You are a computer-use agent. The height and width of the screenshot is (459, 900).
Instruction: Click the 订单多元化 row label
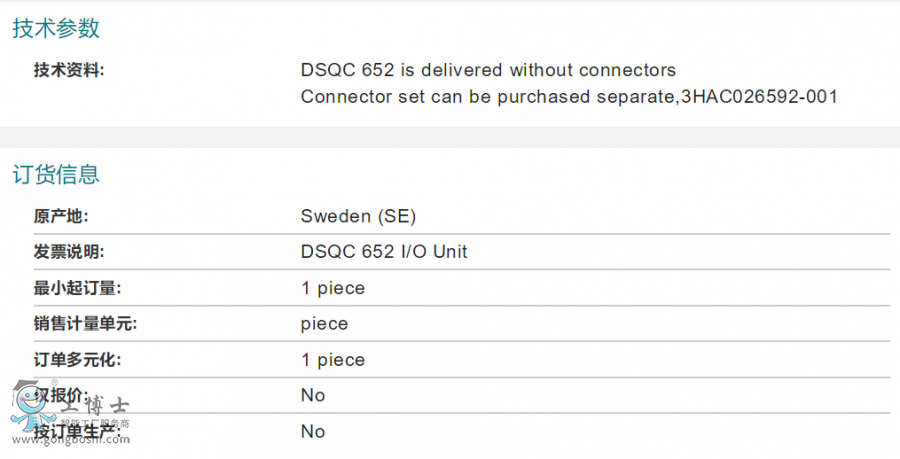click(77, 360)
